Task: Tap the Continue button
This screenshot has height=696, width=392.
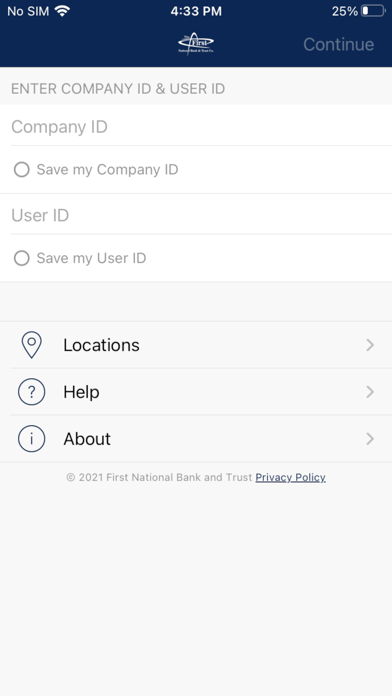Action: click(339, 44)
